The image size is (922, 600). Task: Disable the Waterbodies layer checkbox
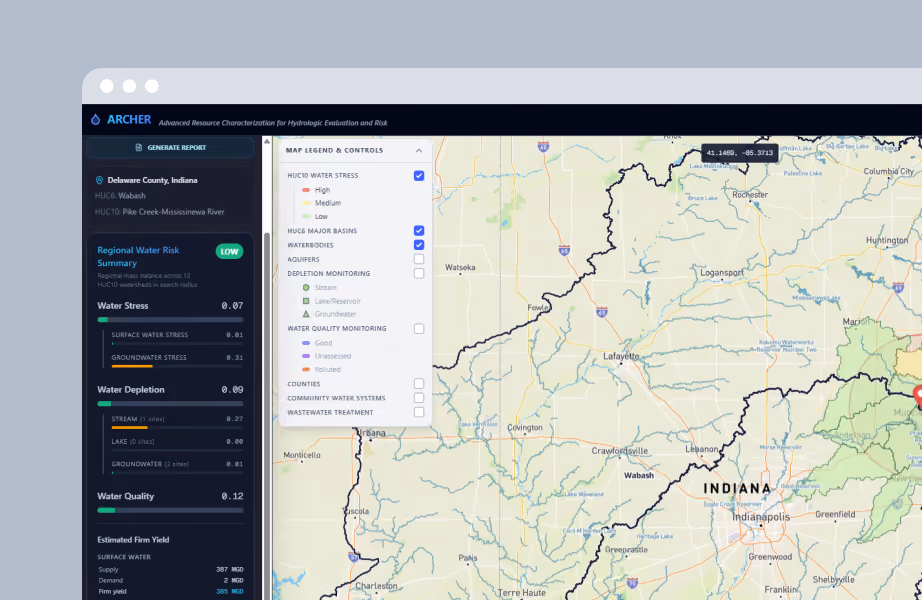click(x=419, y=245)
